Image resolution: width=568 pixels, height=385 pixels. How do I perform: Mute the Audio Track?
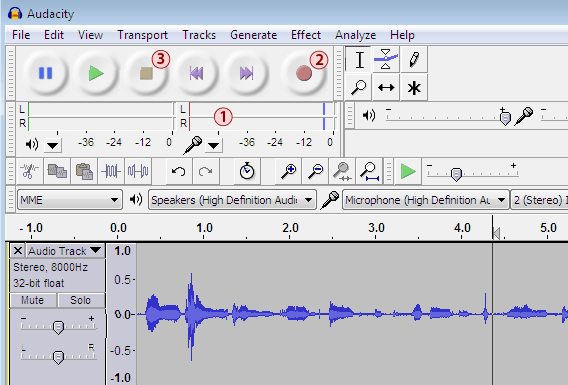click(33, 300)
